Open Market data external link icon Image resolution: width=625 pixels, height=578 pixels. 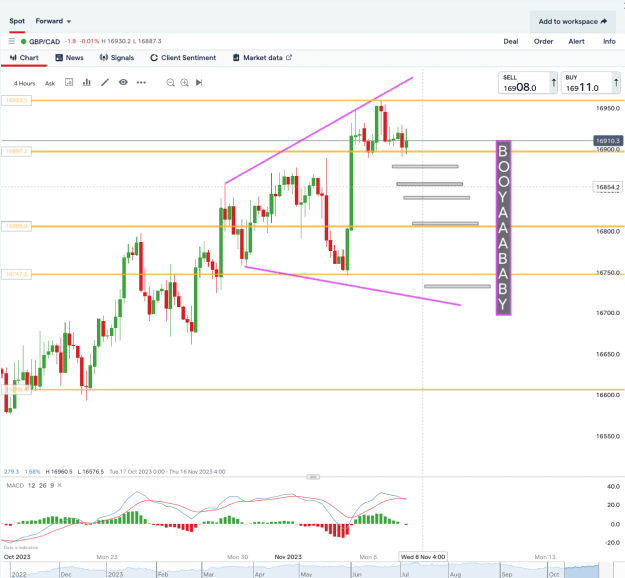pos(289,57)
